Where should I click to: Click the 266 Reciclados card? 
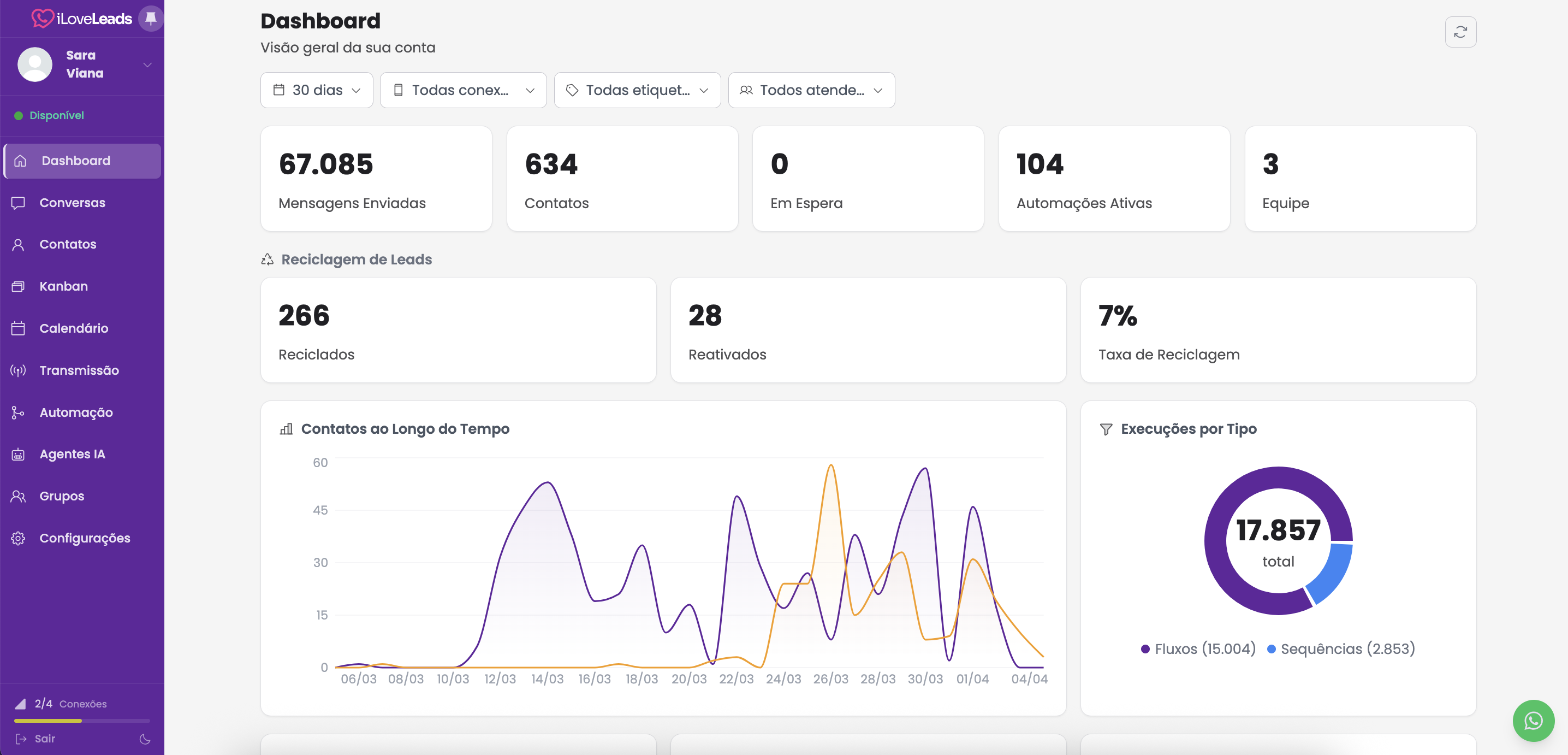tap(459, 330)
